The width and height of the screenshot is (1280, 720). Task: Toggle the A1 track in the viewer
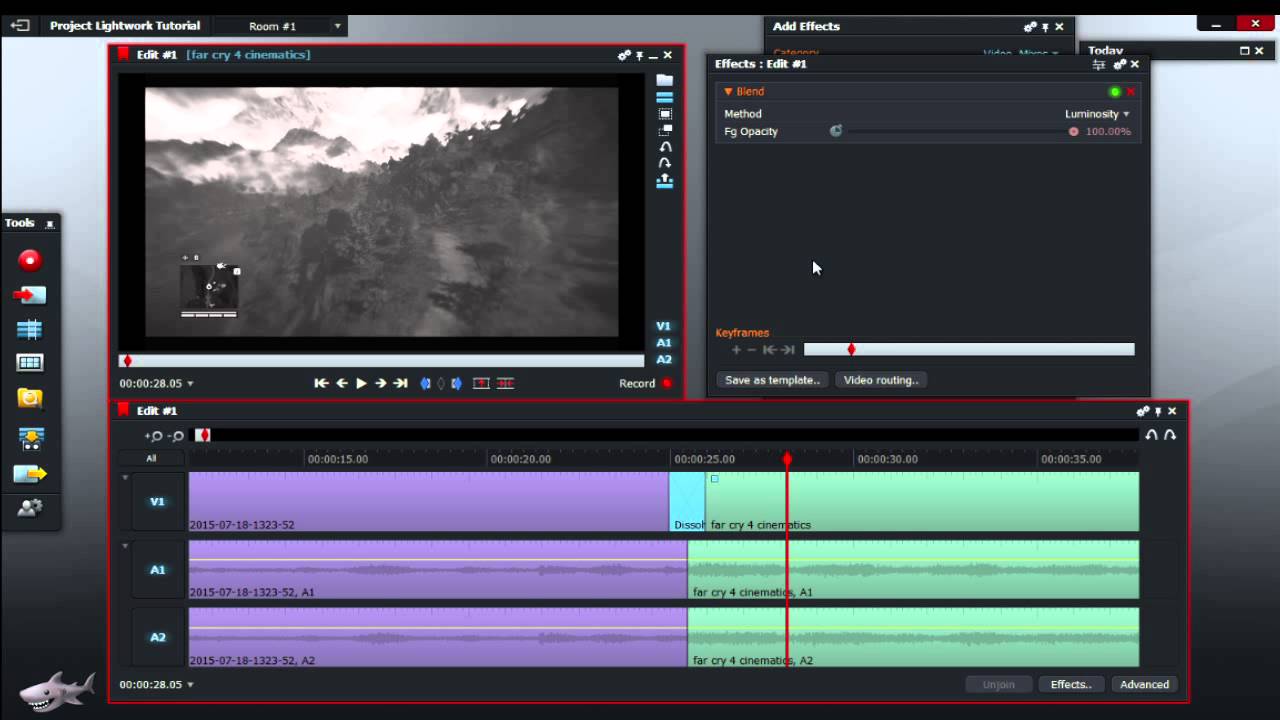pos(664,343)
